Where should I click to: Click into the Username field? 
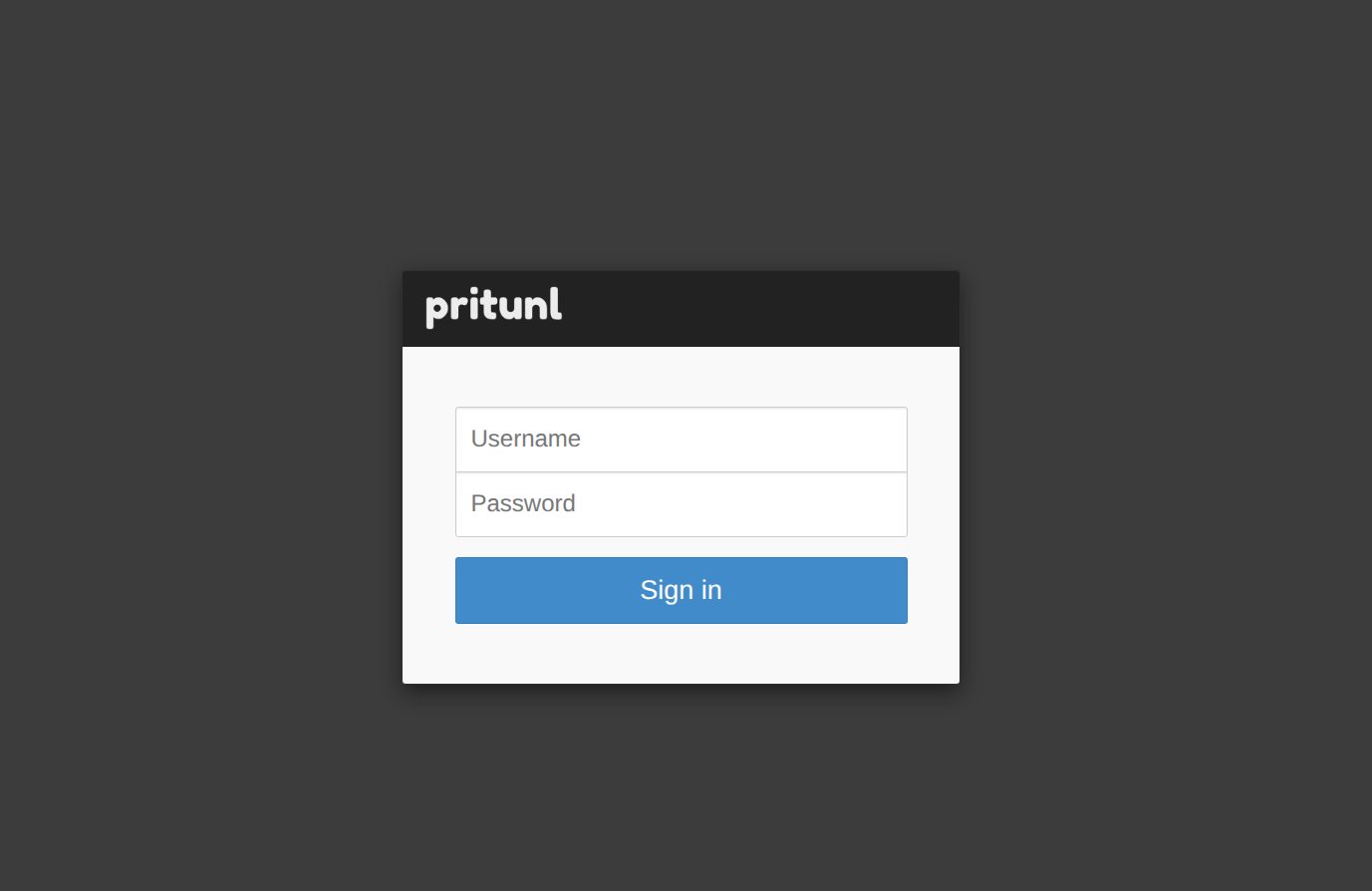[681, 440]
